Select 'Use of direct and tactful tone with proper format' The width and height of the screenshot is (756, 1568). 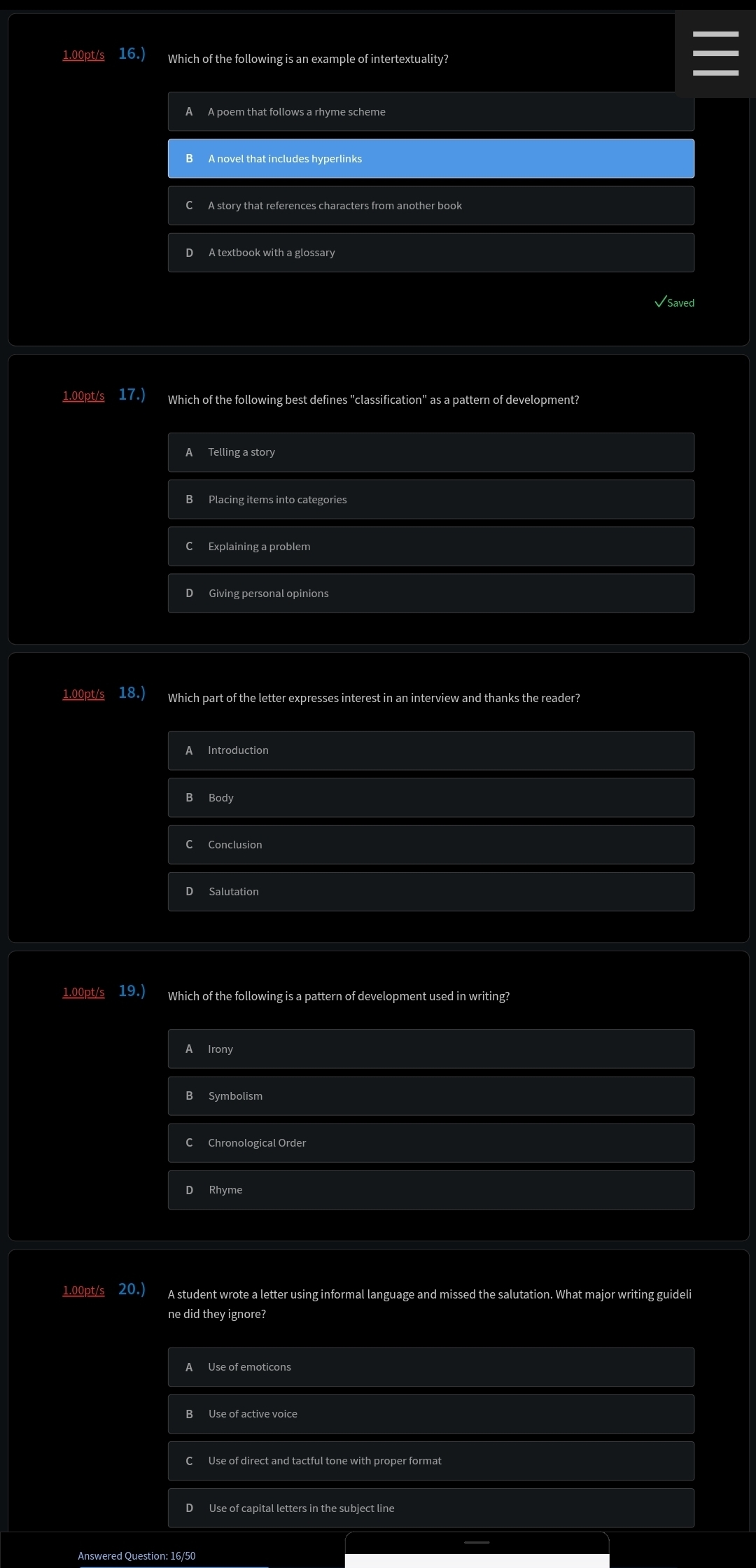tap(431, 1460)
